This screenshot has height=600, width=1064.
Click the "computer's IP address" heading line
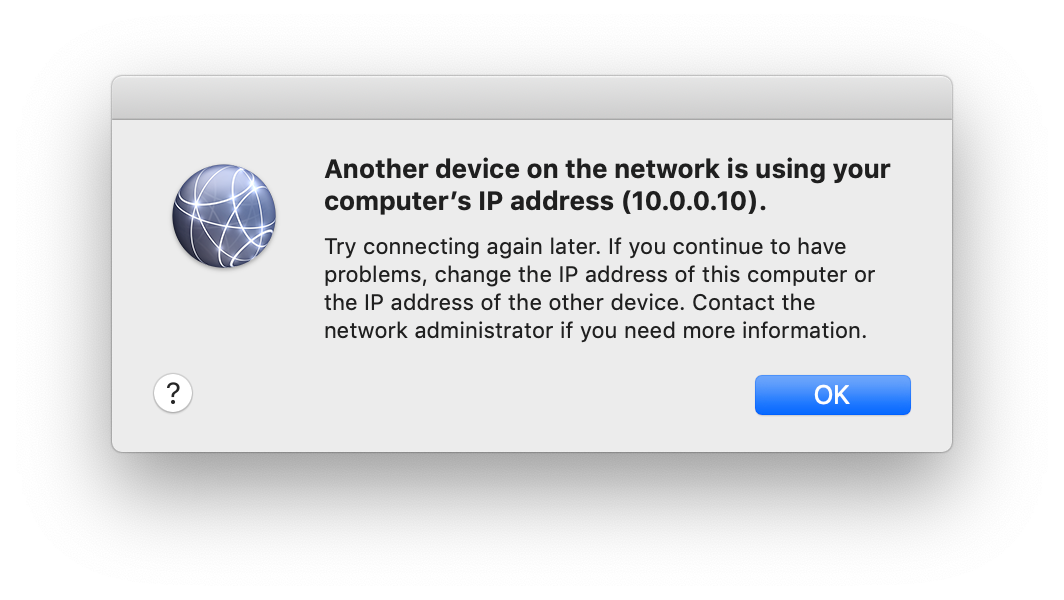pyautogui.click(x=470, y=200)
